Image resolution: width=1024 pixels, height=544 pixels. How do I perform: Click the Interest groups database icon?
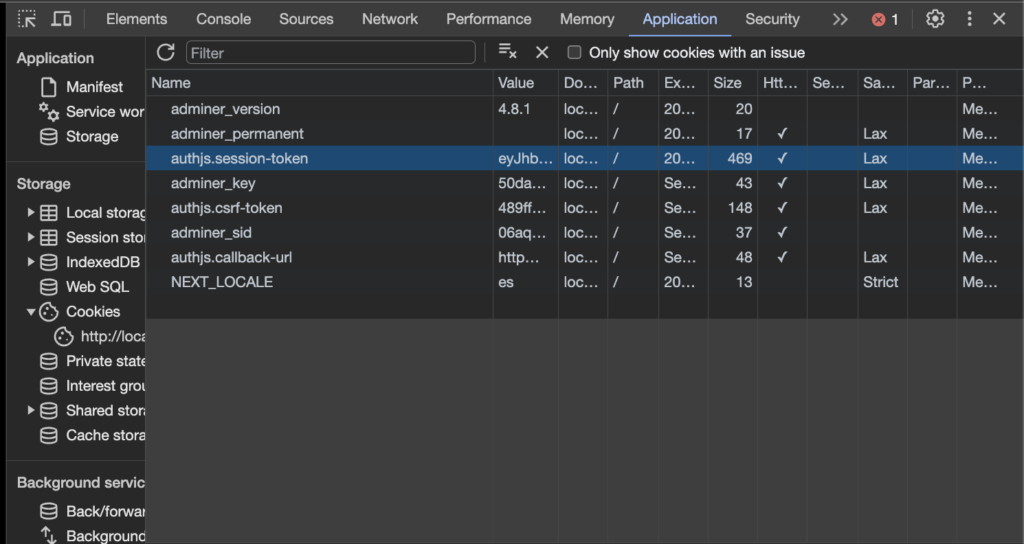(49, 386)
